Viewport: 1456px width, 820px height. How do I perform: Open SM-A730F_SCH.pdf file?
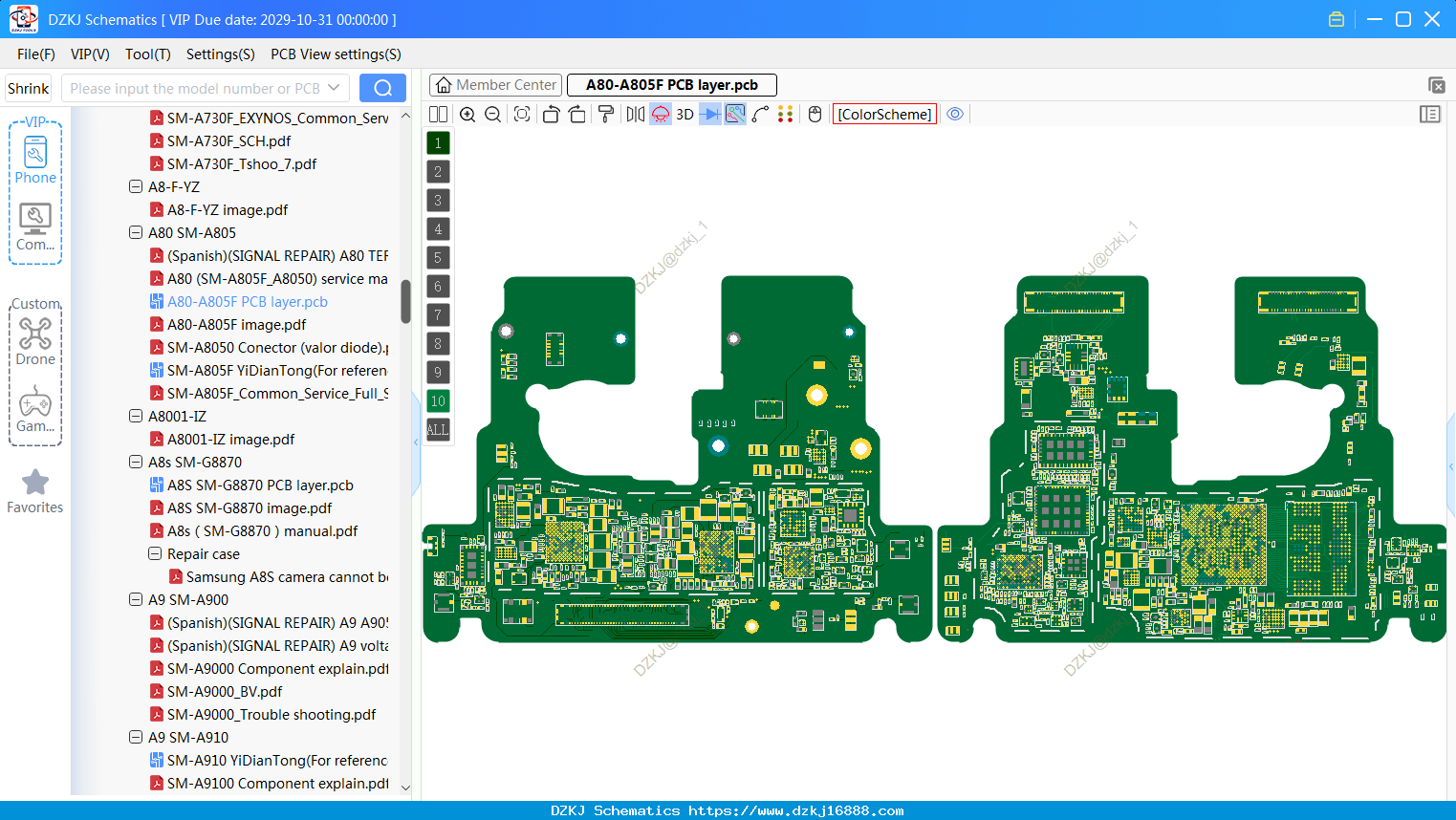tap(228, 141)
